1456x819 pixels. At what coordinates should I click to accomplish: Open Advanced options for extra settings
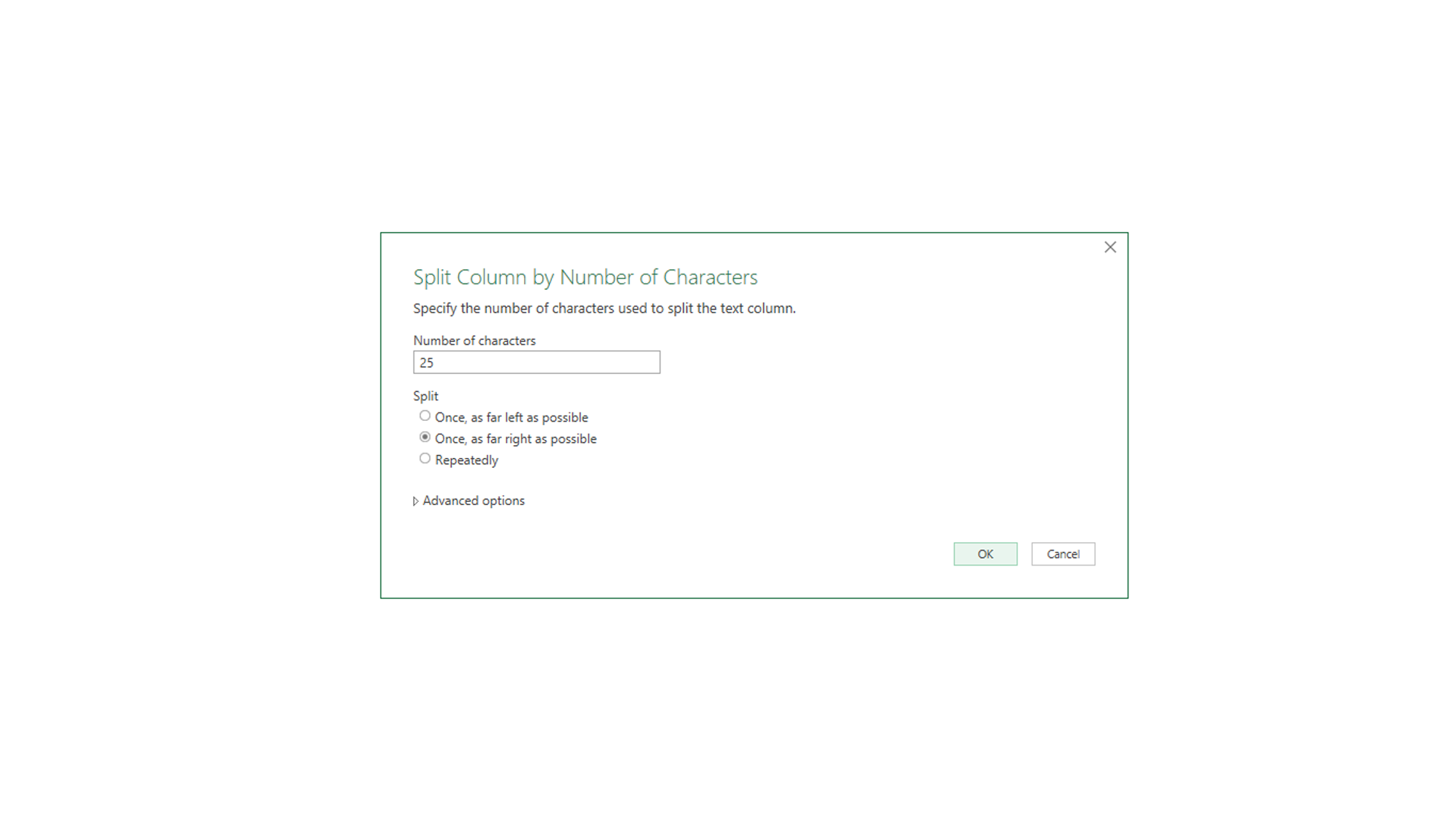[x=473, y=500]
